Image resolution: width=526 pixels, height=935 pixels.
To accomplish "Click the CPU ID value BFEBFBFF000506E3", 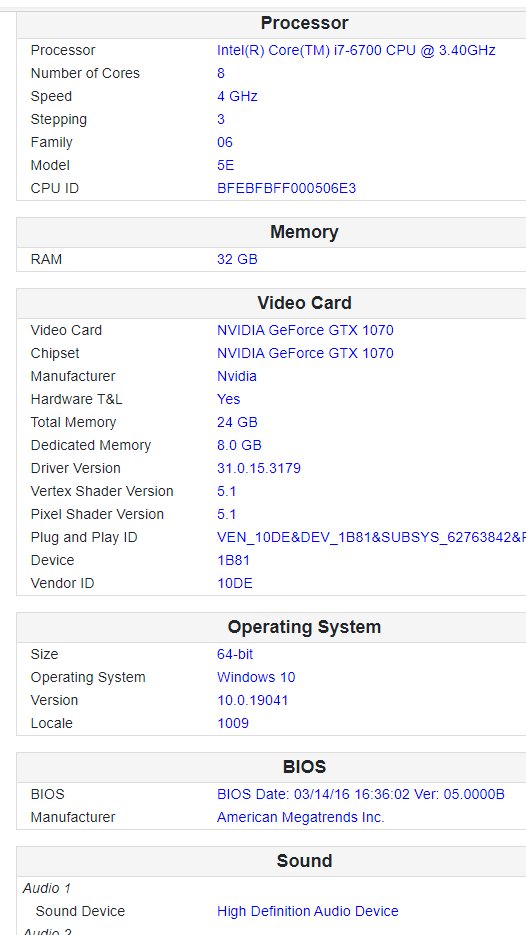I will tap(286, 188).
